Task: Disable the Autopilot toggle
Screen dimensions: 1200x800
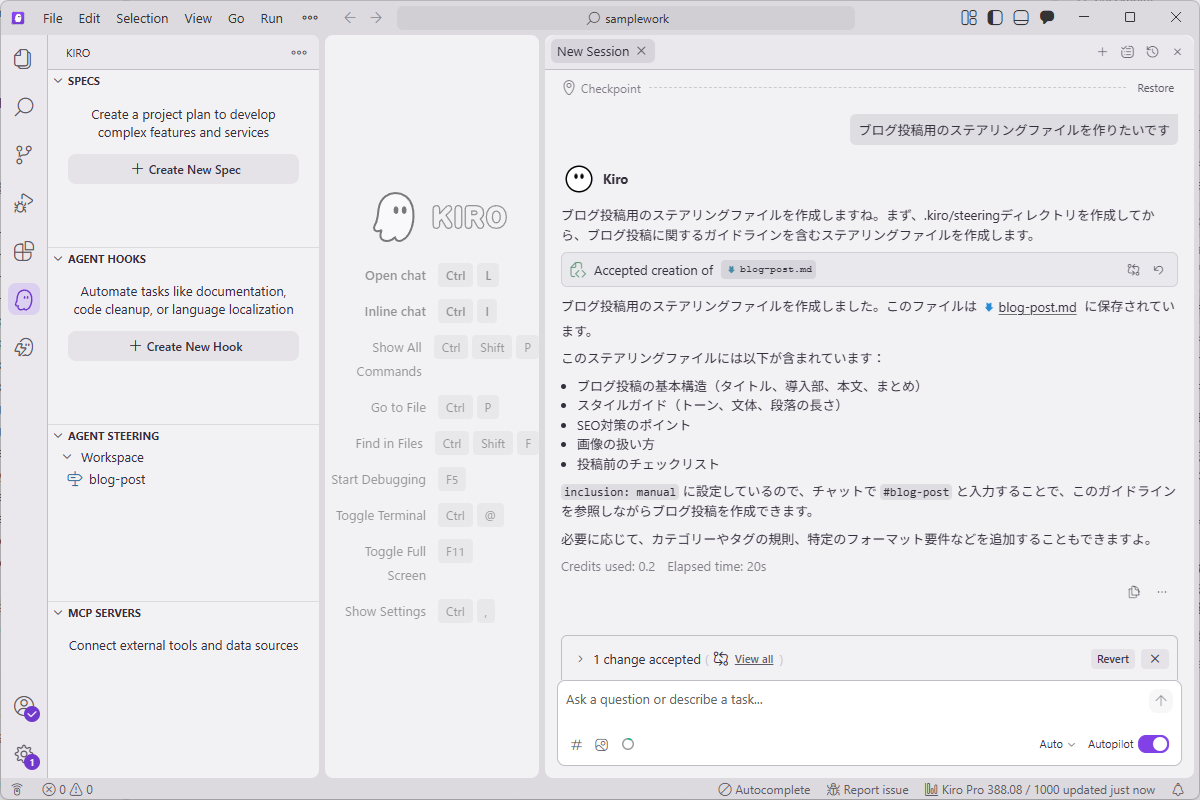Action: click(x=1153, y=744)
